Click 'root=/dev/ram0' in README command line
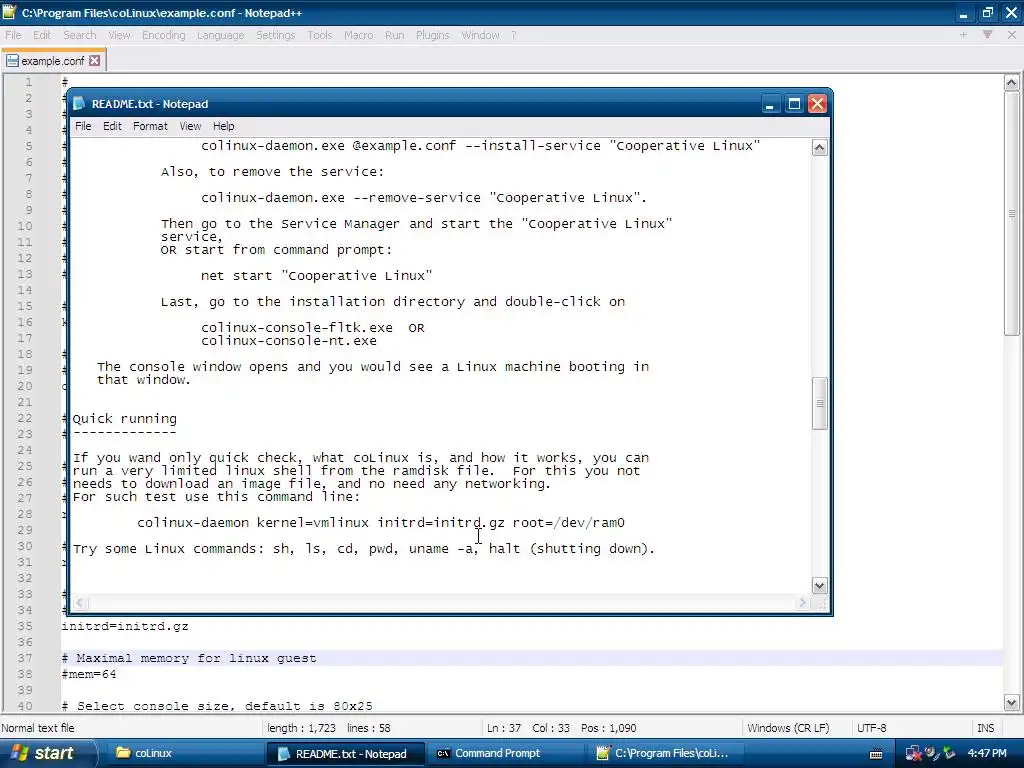Screen dimensions: 1024x768 pyautogui.click(x=568, y=523)
